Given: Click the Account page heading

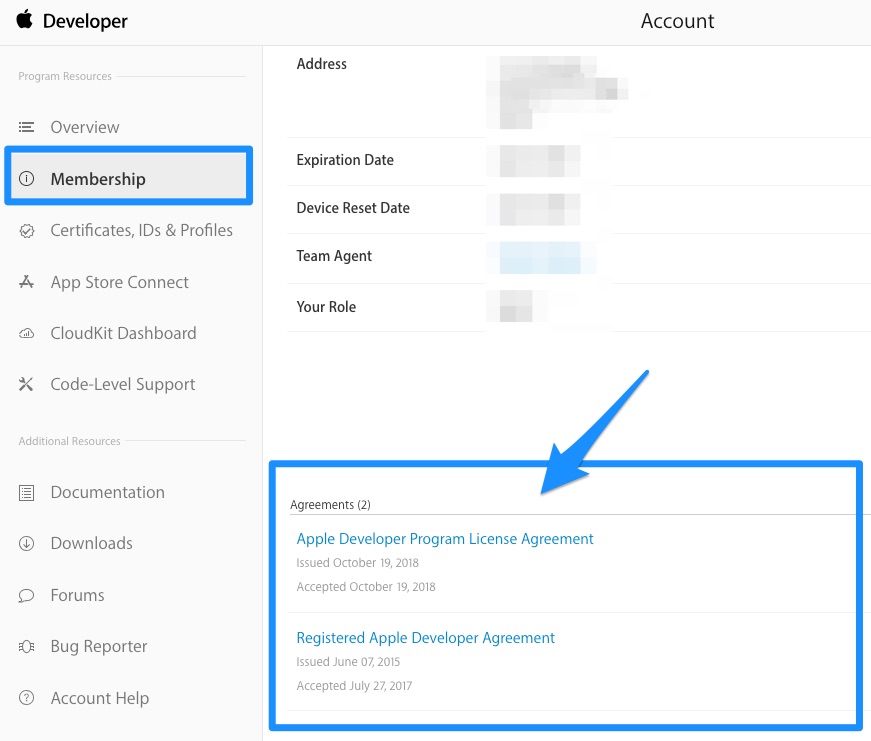Looking at the screenshot, I should [677, 21].
